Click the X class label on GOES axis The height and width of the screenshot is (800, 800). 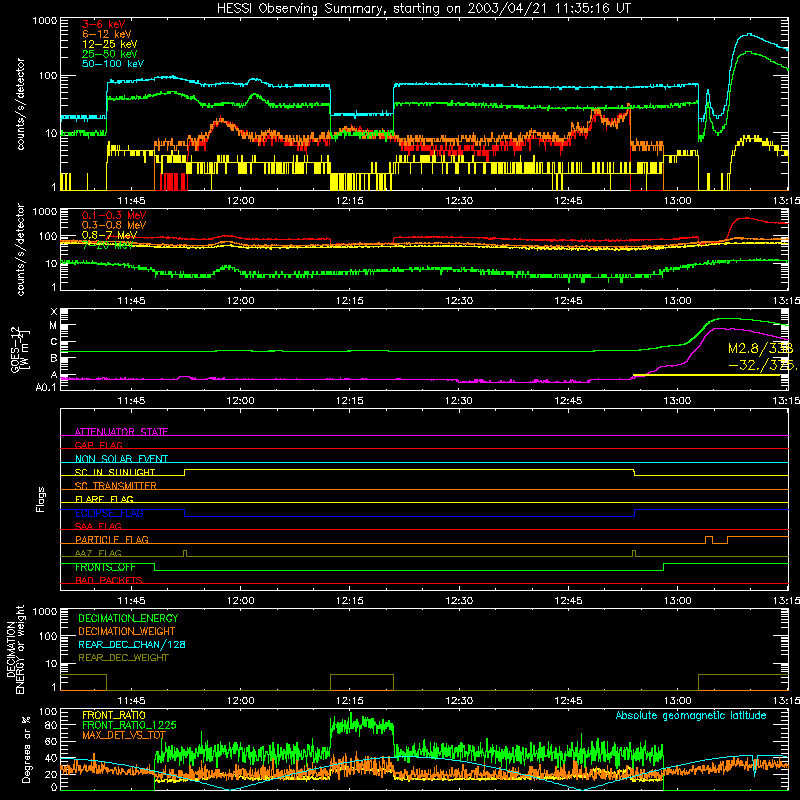coord(54,312)
